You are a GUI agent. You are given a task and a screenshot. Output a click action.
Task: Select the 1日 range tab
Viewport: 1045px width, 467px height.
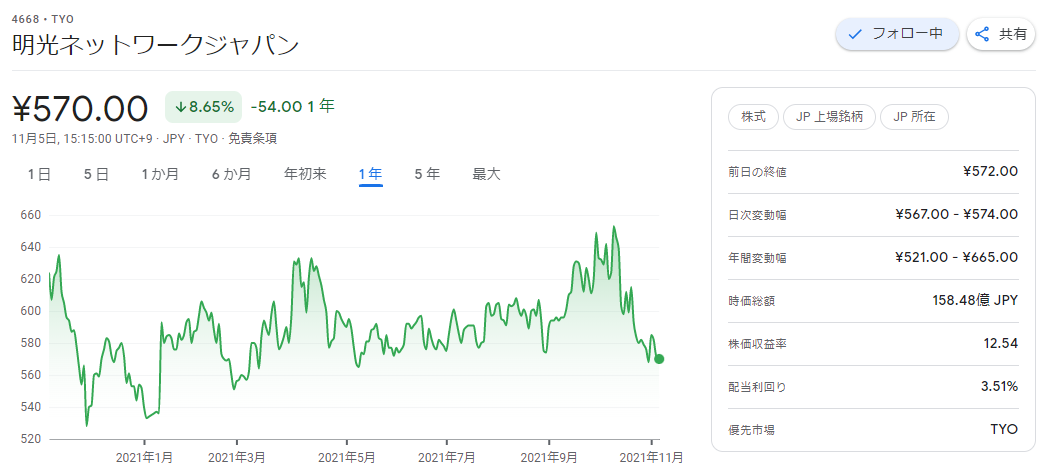click(x=39, y=175)
